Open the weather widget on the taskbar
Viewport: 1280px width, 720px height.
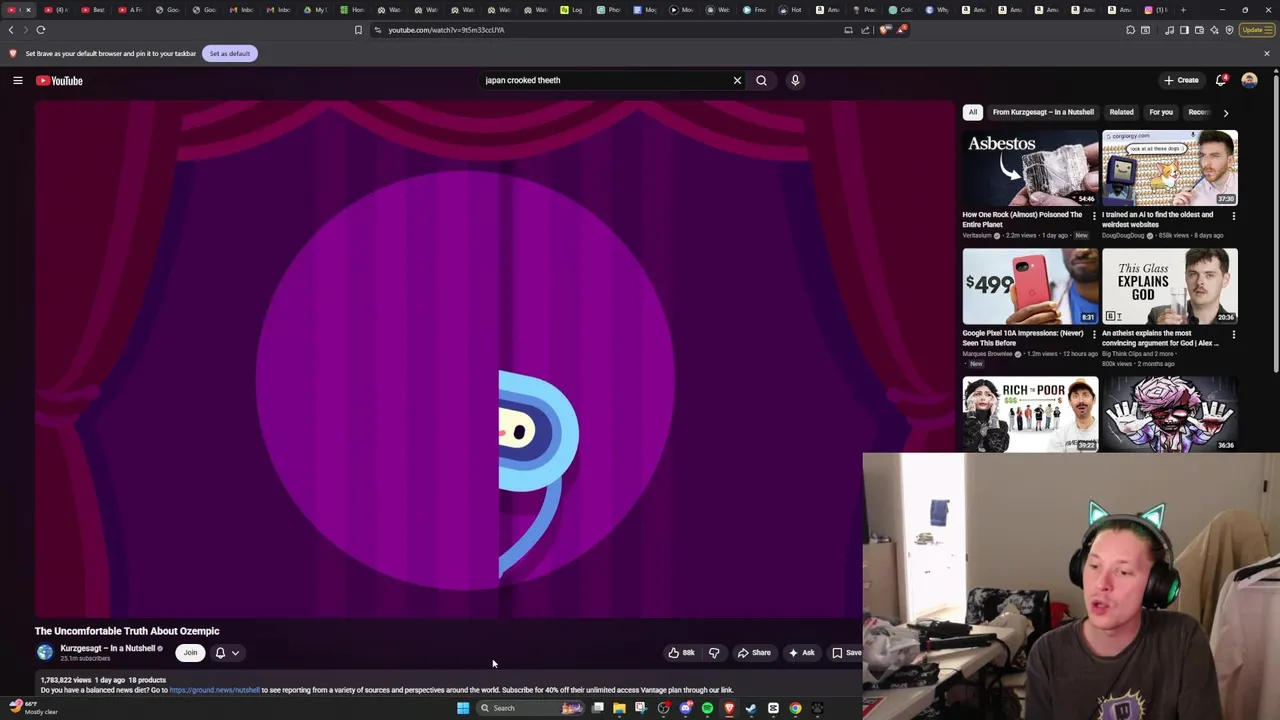(32, 708)
